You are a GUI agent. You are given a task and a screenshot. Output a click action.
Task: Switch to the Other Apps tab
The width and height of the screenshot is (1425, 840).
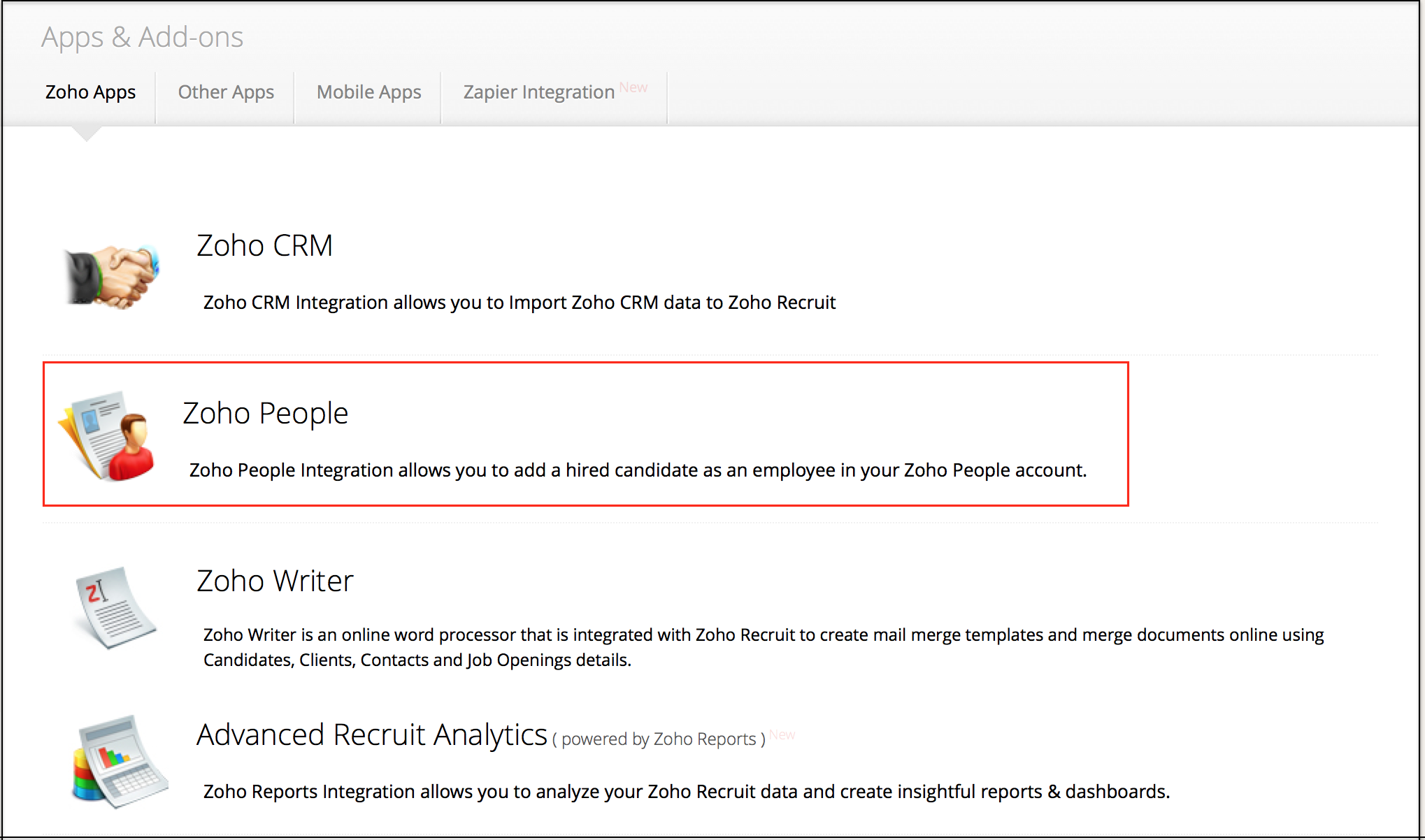[x=225, y=92]
